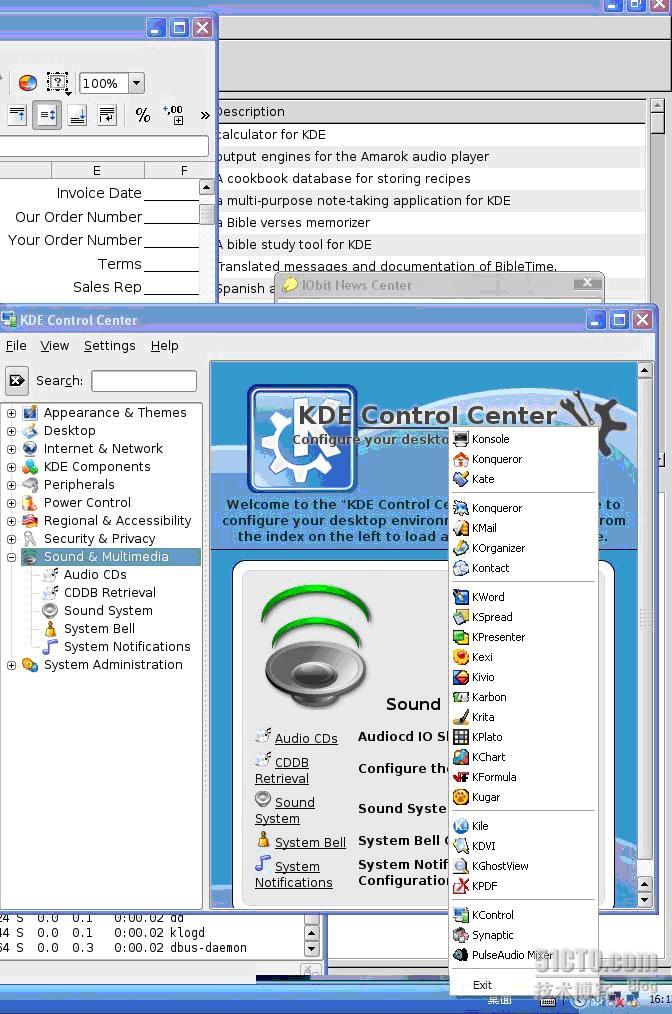672x1014 pixels.
Task: Click the spreadsheet vertical scrollbar up arrow
Action: (206, 188)
